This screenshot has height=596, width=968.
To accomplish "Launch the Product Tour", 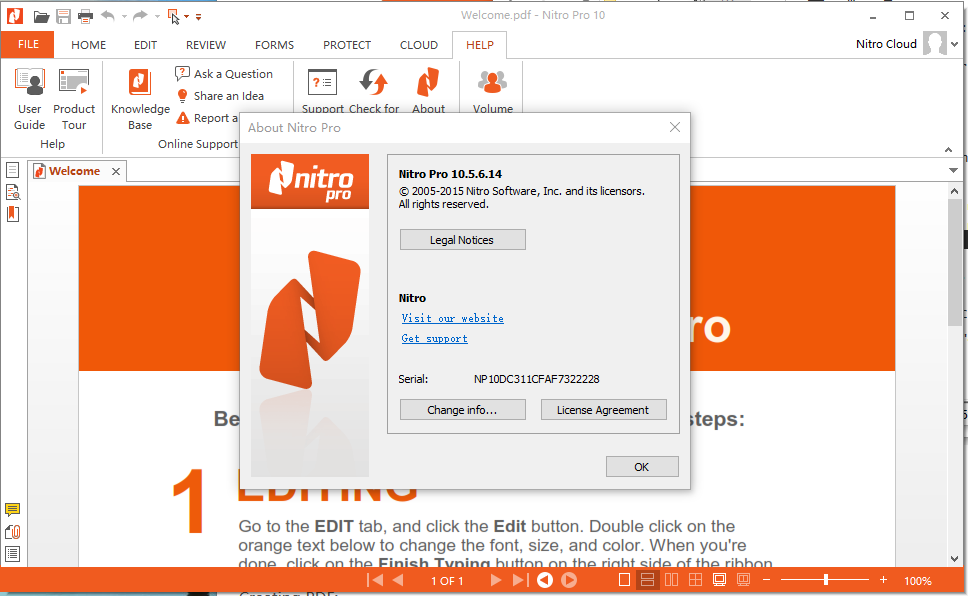I will pos(74,99).
